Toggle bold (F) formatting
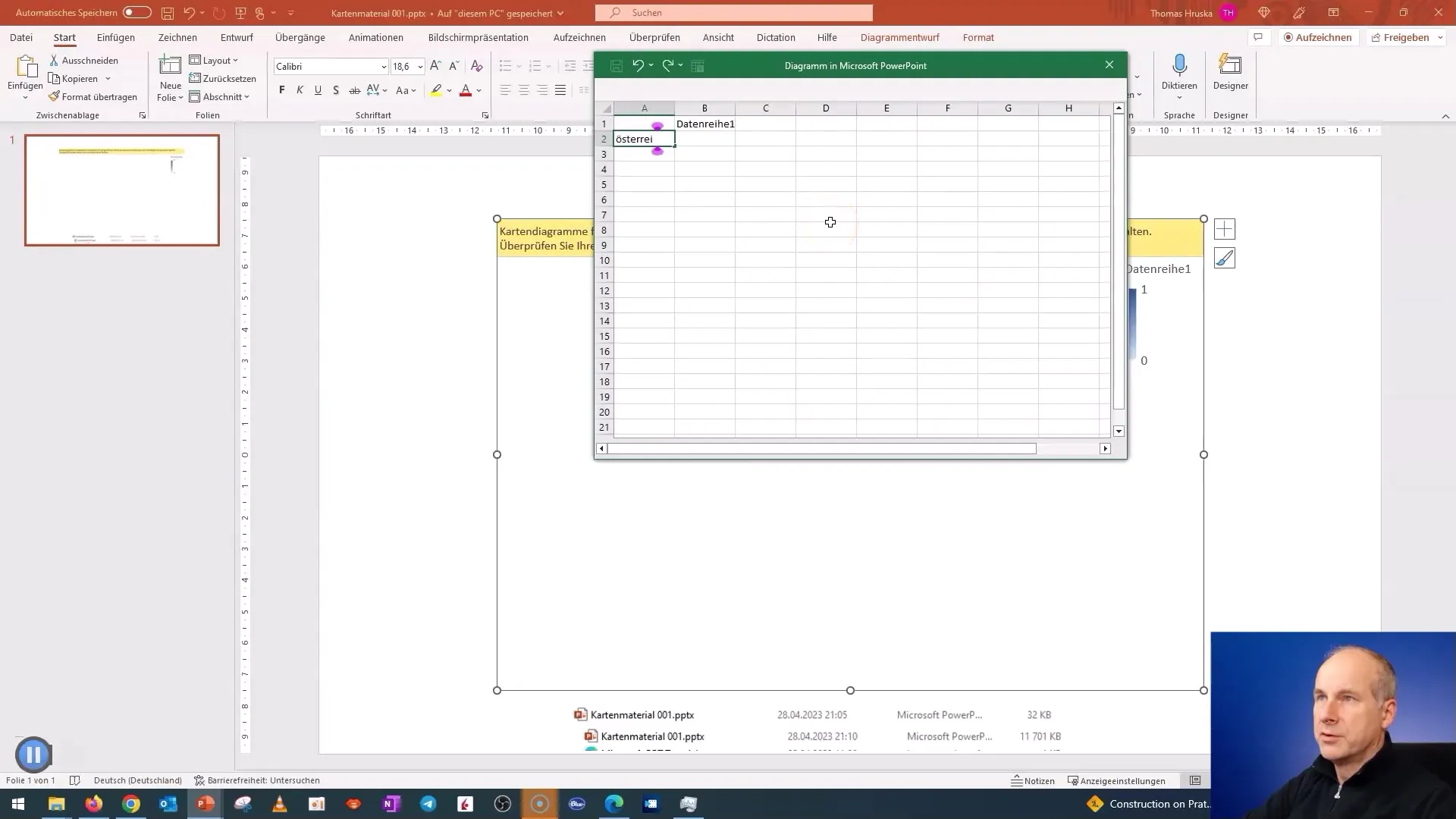Image resolution: width=1456 pixels, height=819 pixels. (x=282, y=90)
